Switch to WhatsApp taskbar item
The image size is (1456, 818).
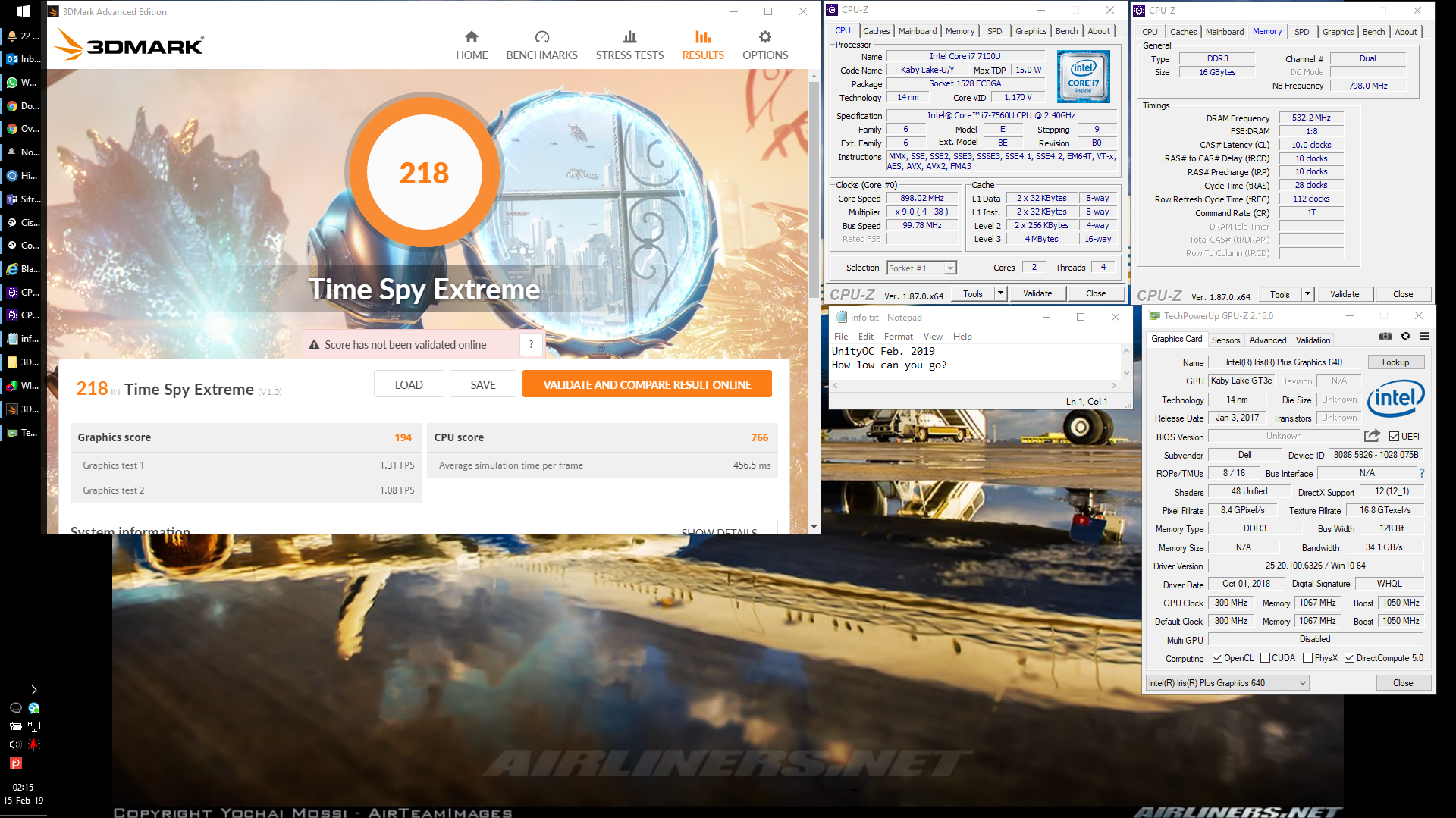click(23, 82)
